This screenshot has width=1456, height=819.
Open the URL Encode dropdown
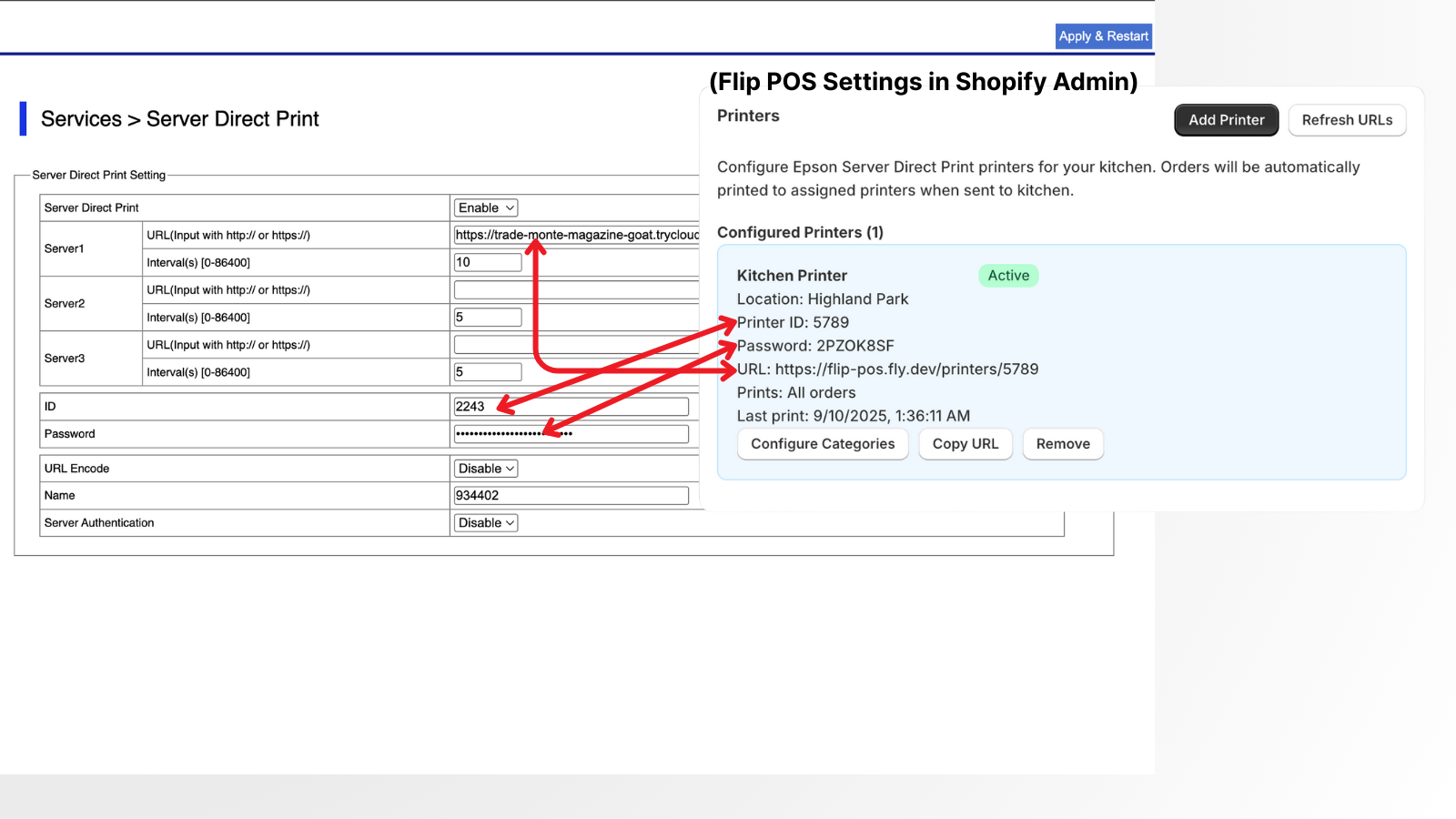click(485, 468)
